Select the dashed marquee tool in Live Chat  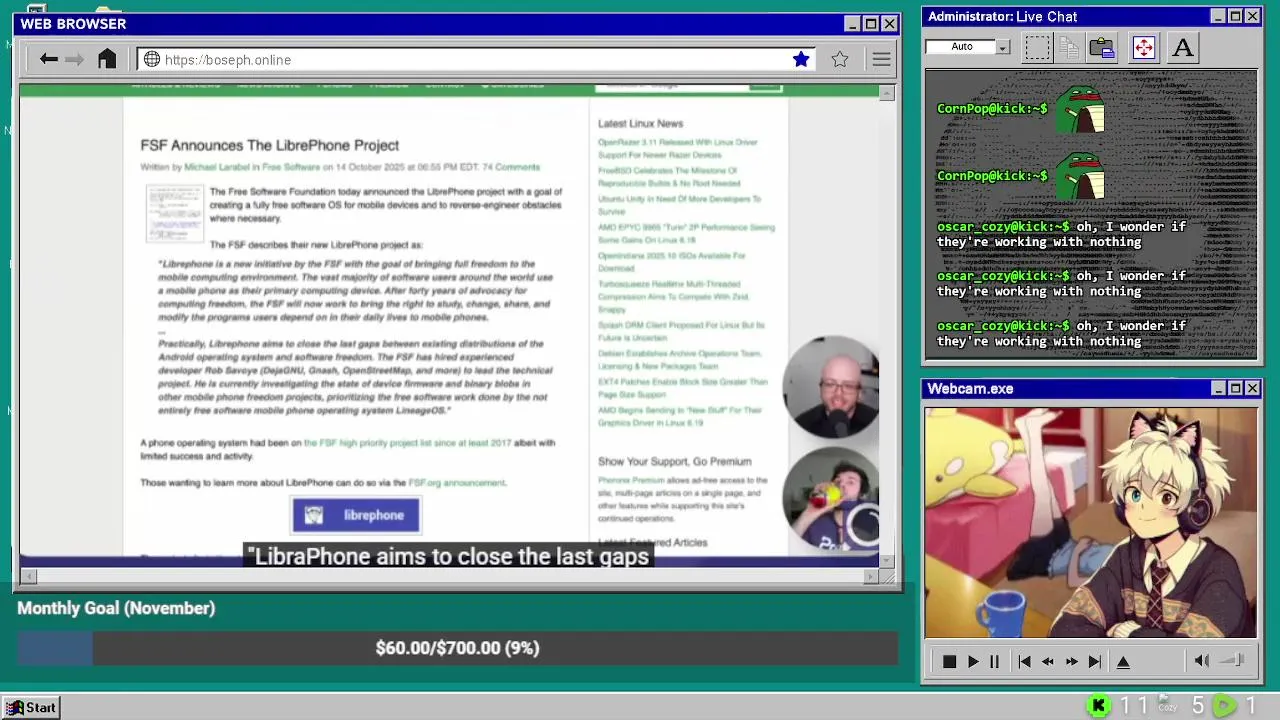tap(1037, 47)
